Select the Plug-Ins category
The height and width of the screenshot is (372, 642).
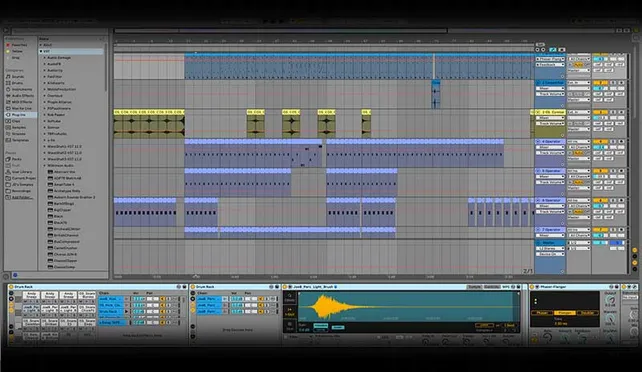click(x=20, y=115)
